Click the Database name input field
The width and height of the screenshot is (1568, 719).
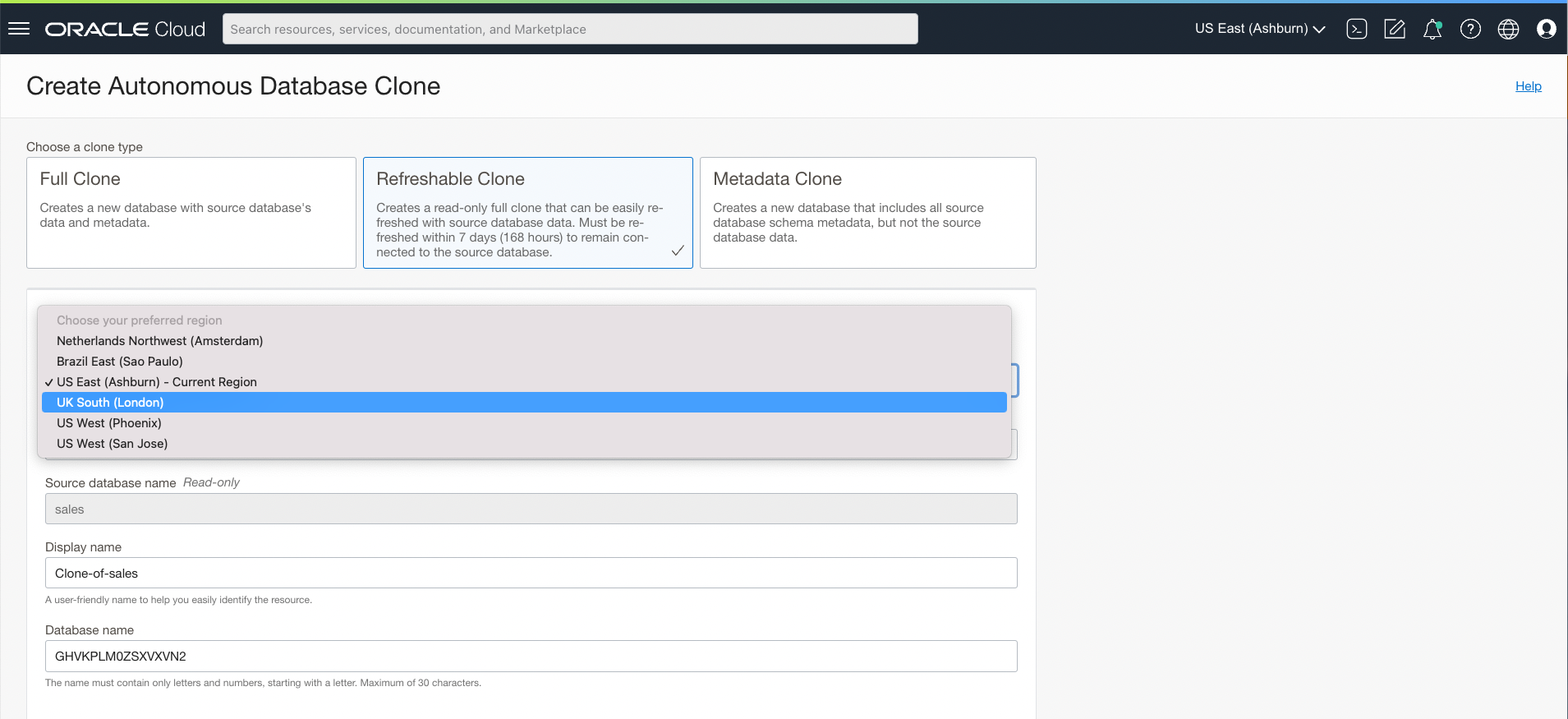pyautogui.click(x=531, y=656)
